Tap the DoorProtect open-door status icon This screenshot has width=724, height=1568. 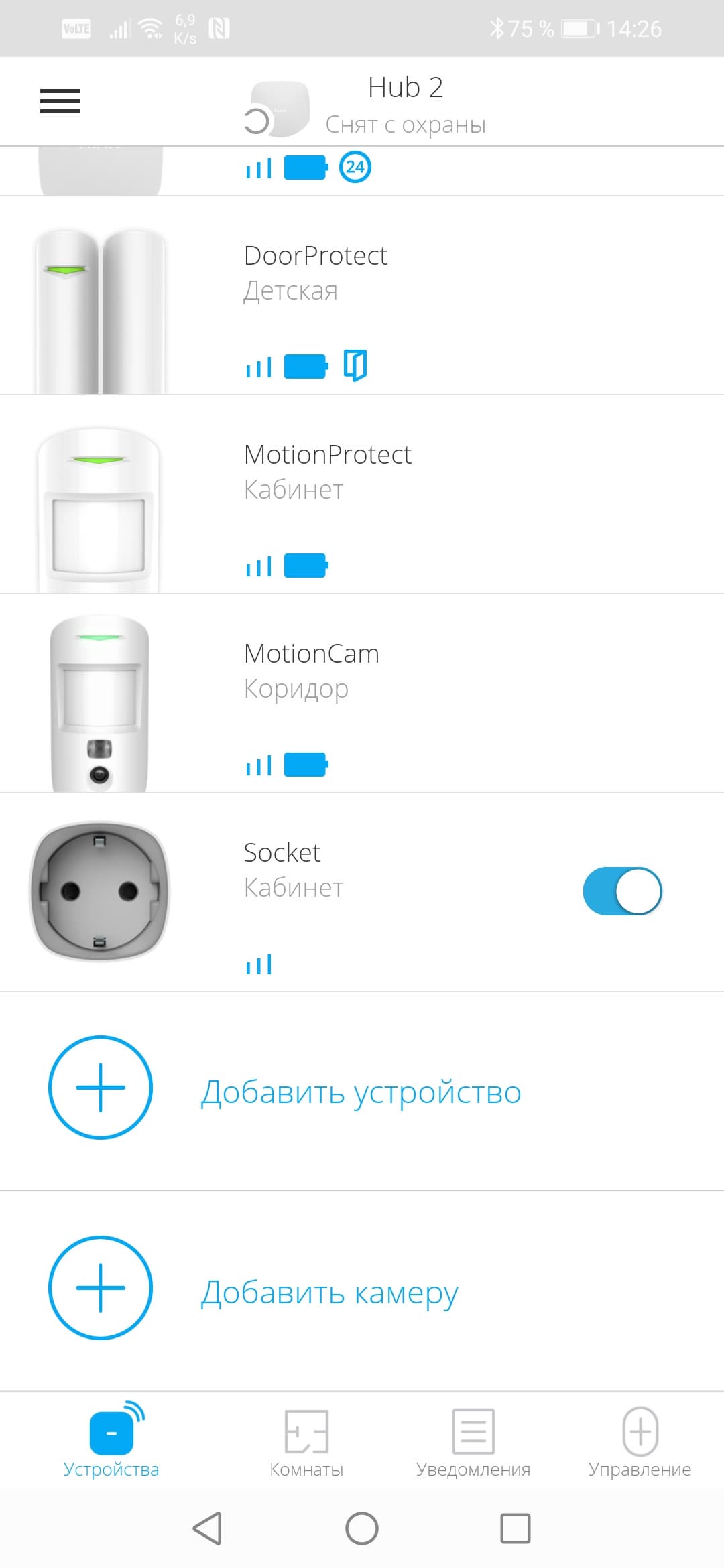355,366
